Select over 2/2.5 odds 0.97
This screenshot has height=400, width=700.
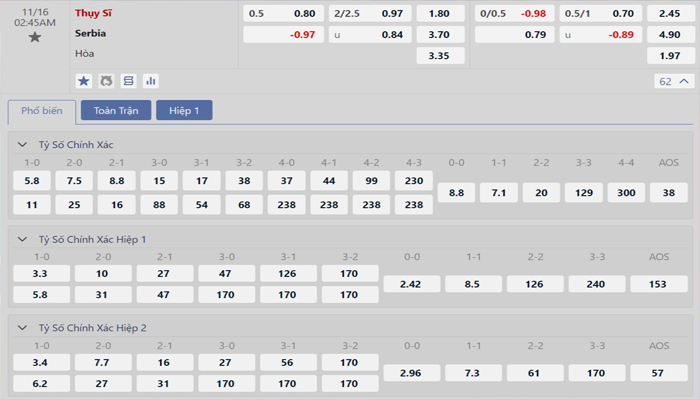click(x=369, y=14)
